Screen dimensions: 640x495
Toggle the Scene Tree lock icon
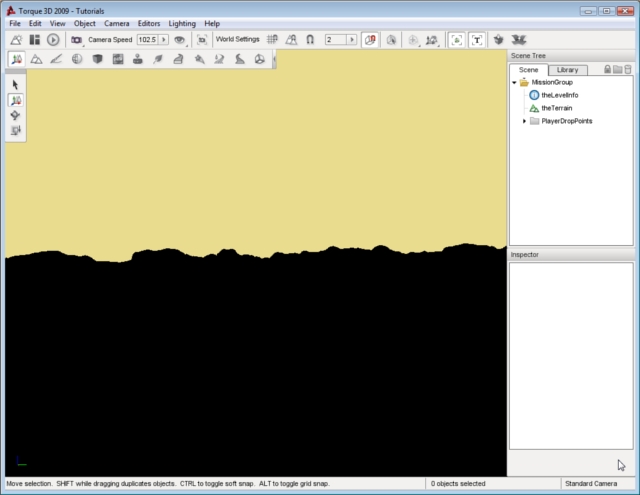coord(607,69)
